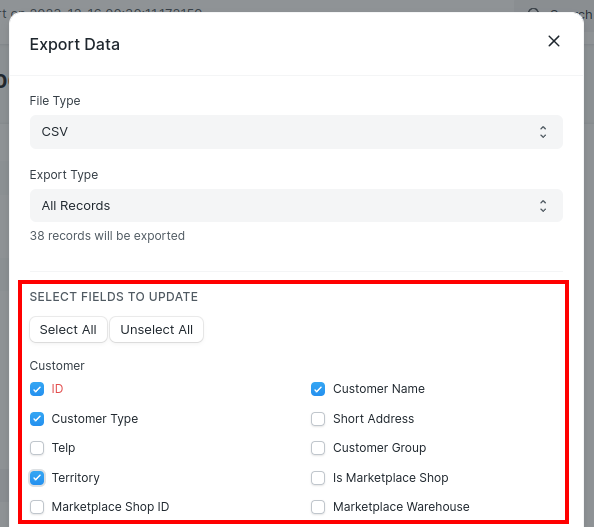Open the File Type CSV dropdown
Viewport: 594px width, 527px height.
pyautogui.click(x=296, y=132)
